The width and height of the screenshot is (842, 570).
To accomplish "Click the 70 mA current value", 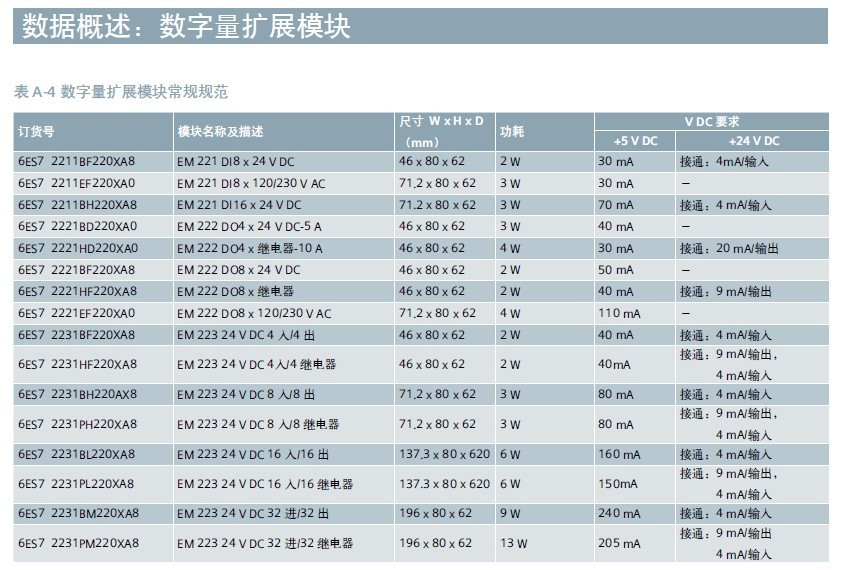I will tap(616, 205).
